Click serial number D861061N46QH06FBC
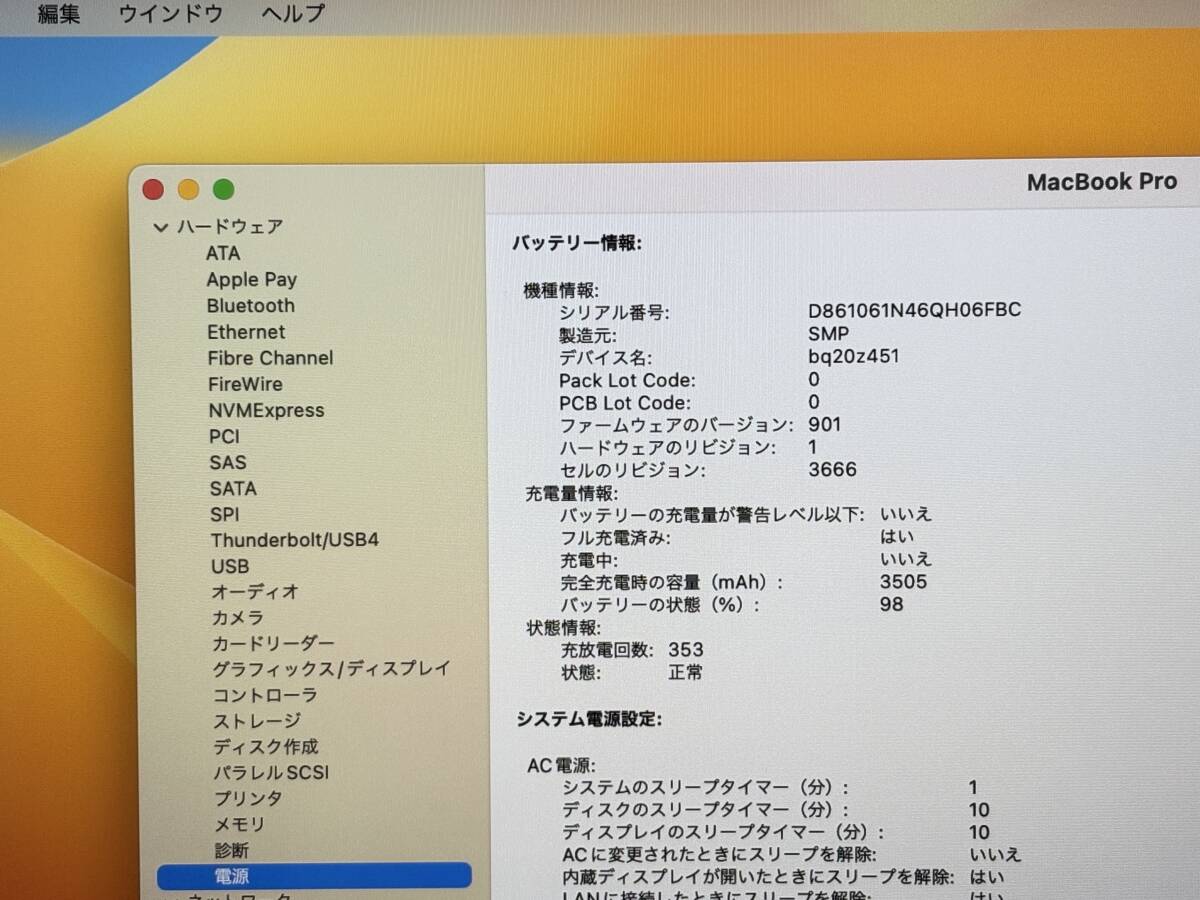Image resolution: width=1200 pixels, height=900 pixels. pos(915,310)
